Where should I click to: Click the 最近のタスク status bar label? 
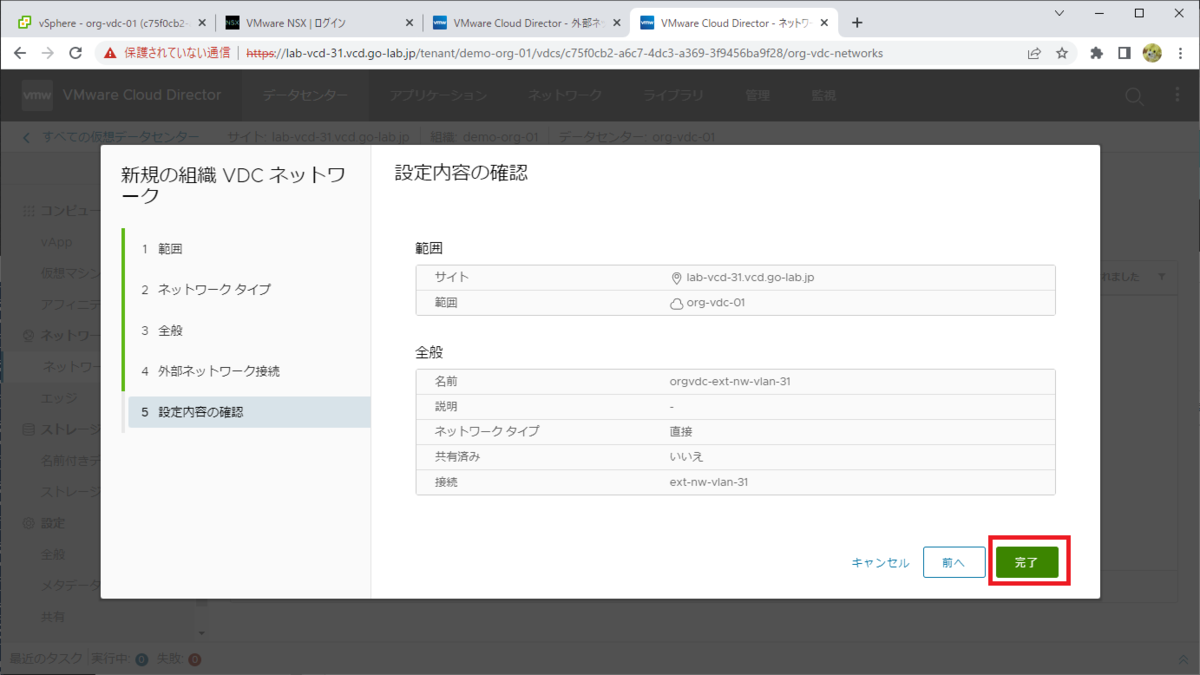point(46,659)
